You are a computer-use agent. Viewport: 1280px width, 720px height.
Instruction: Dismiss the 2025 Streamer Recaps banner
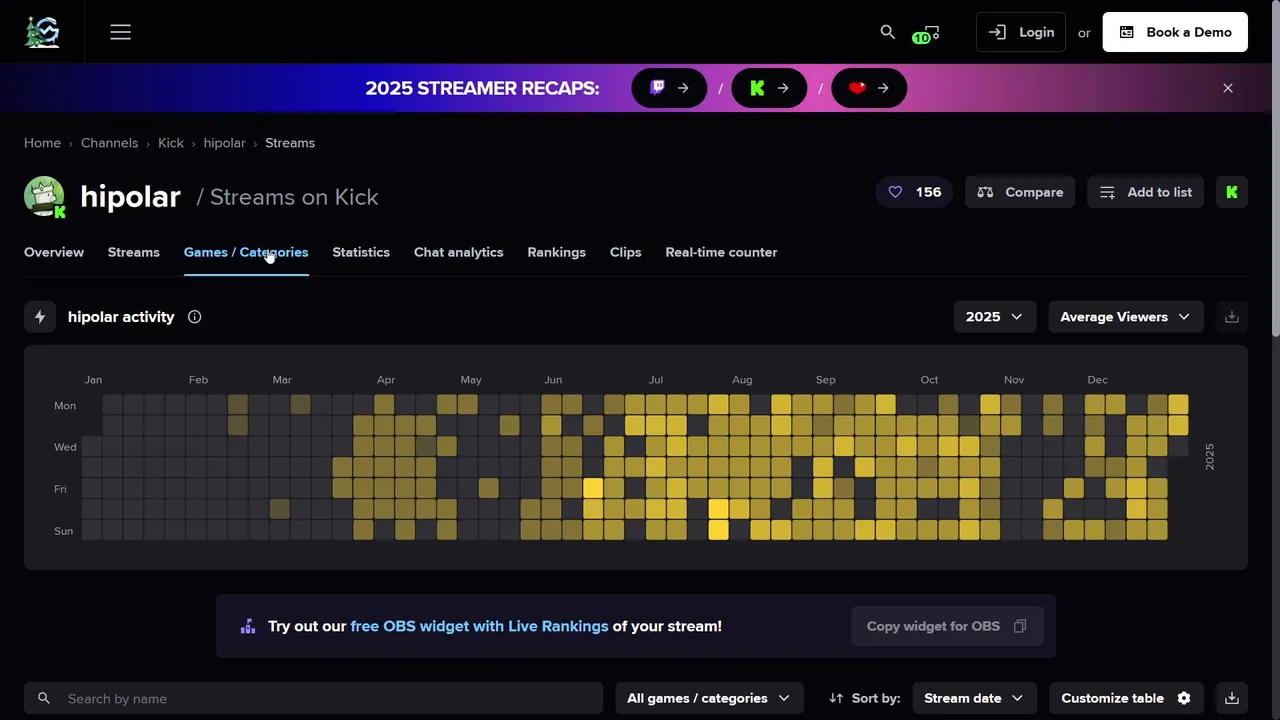pos(1228,88)
